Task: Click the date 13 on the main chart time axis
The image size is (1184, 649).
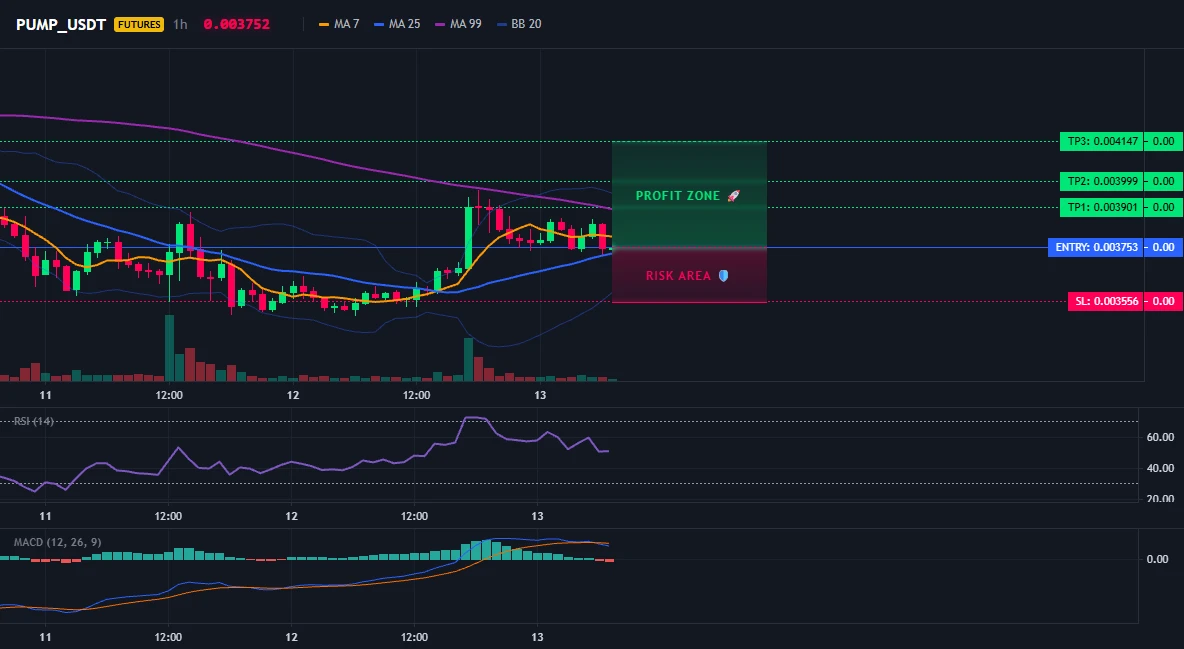Action: pos(540,395)
